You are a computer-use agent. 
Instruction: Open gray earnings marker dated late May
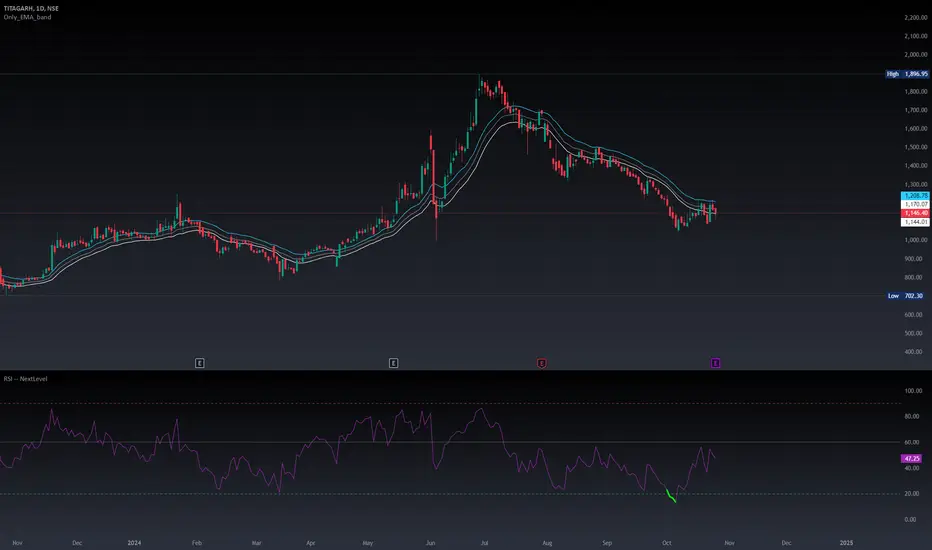pyautogui.click(x=393, y=363)
